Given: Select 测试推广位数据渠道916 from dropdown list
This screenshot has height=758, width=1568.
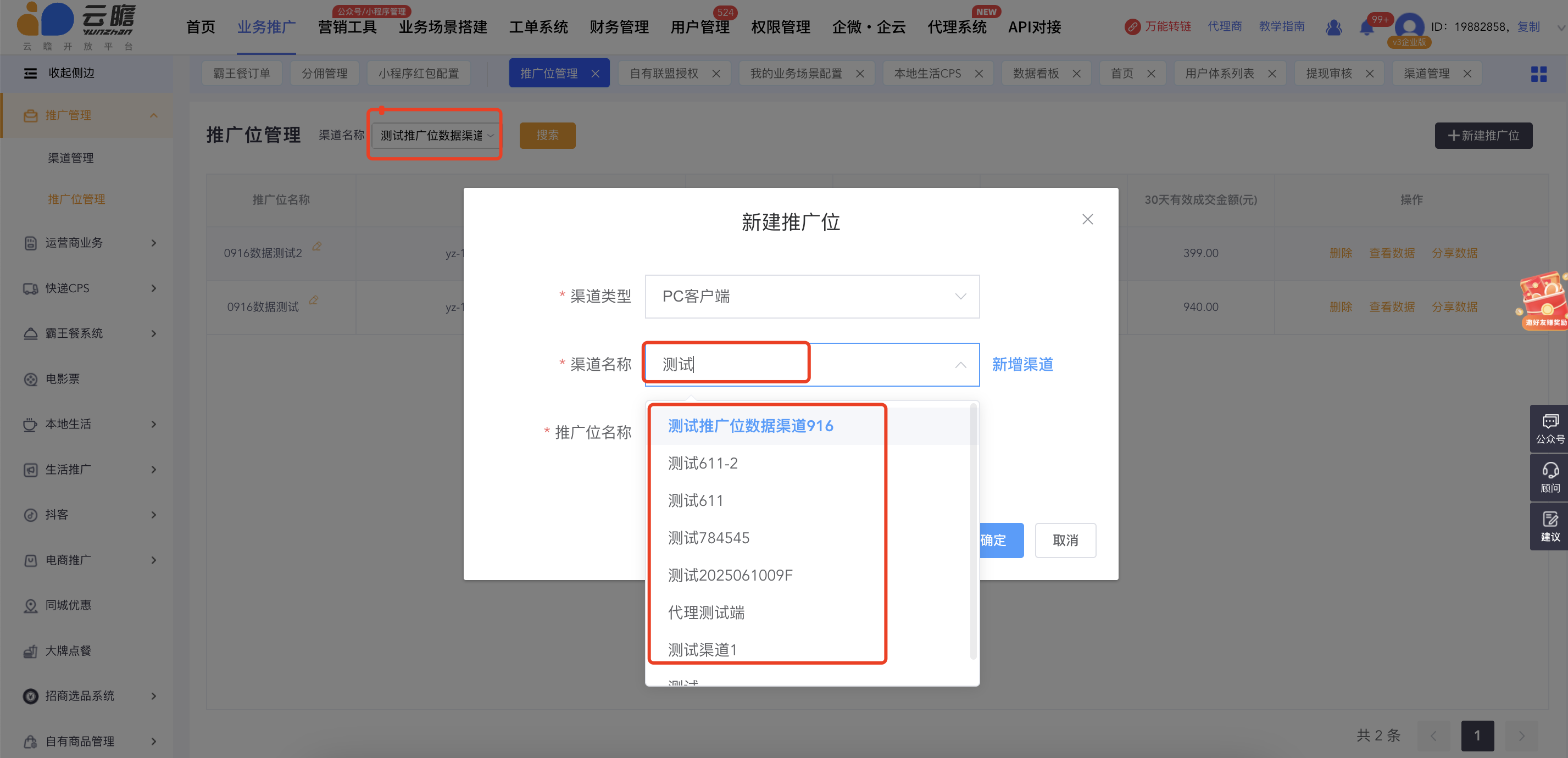Looking at the screenshot, I should coord(750,426).
